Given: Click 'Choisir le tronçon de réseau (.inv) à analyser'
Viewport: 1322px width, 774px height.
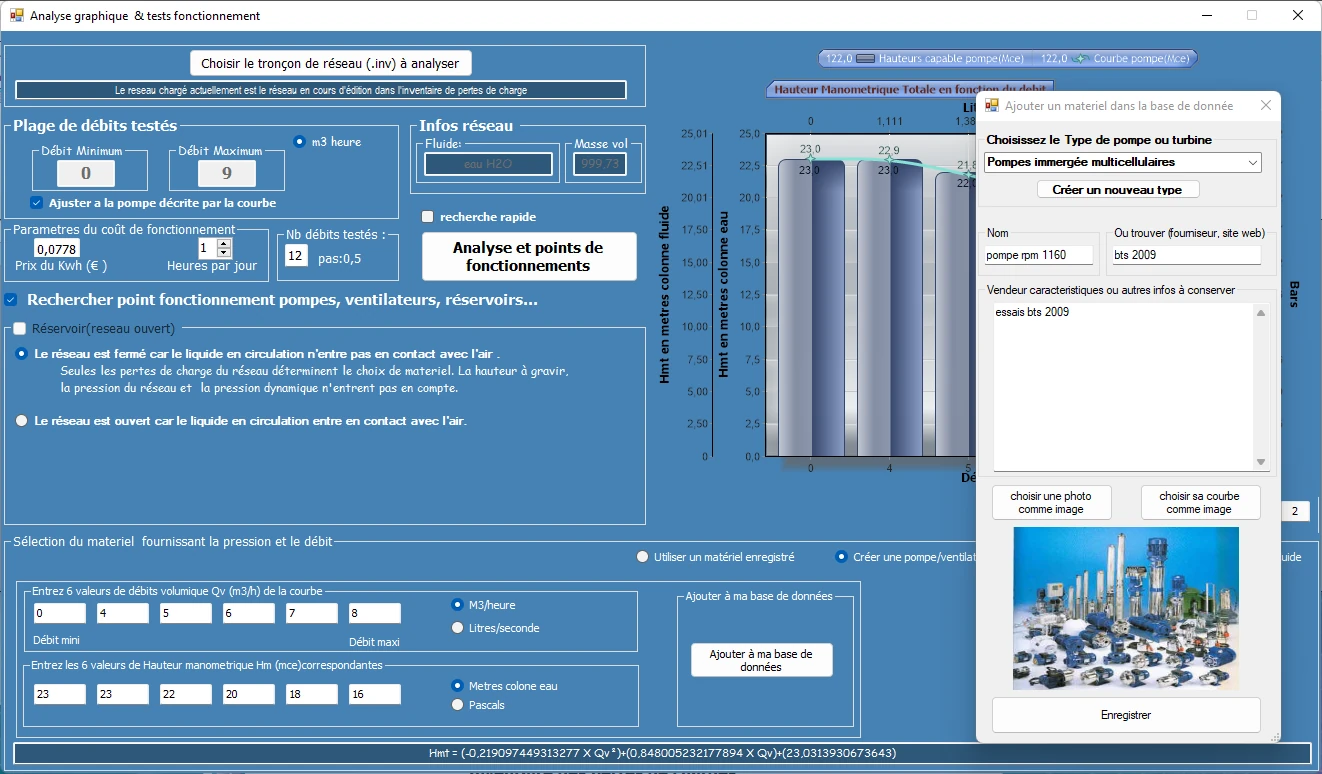Looking at the screenshot, I should coord(330,63).
